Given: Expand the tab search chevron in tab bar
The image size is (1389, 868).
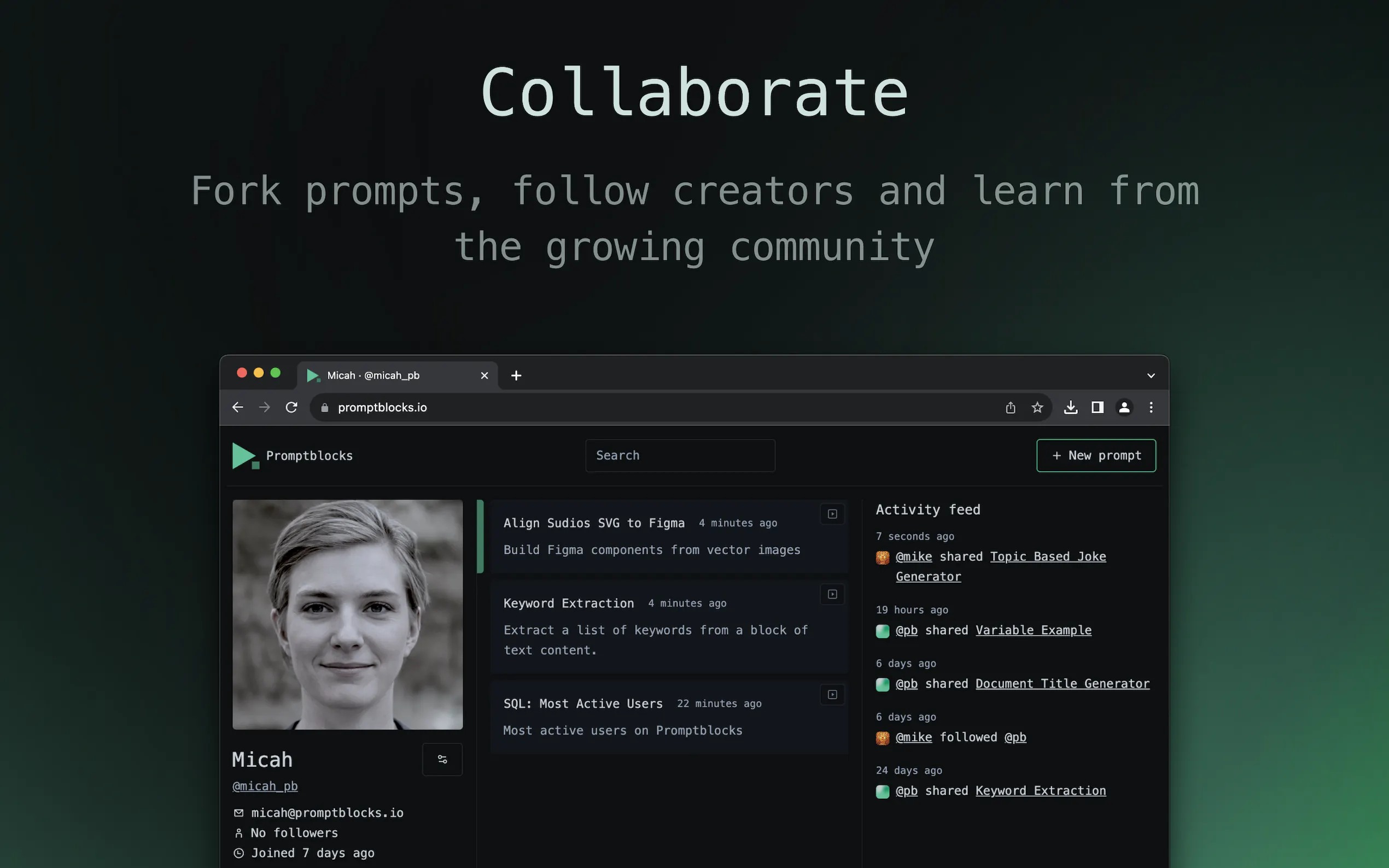Looking at the screenshot, I should [x=1151, y=376].
